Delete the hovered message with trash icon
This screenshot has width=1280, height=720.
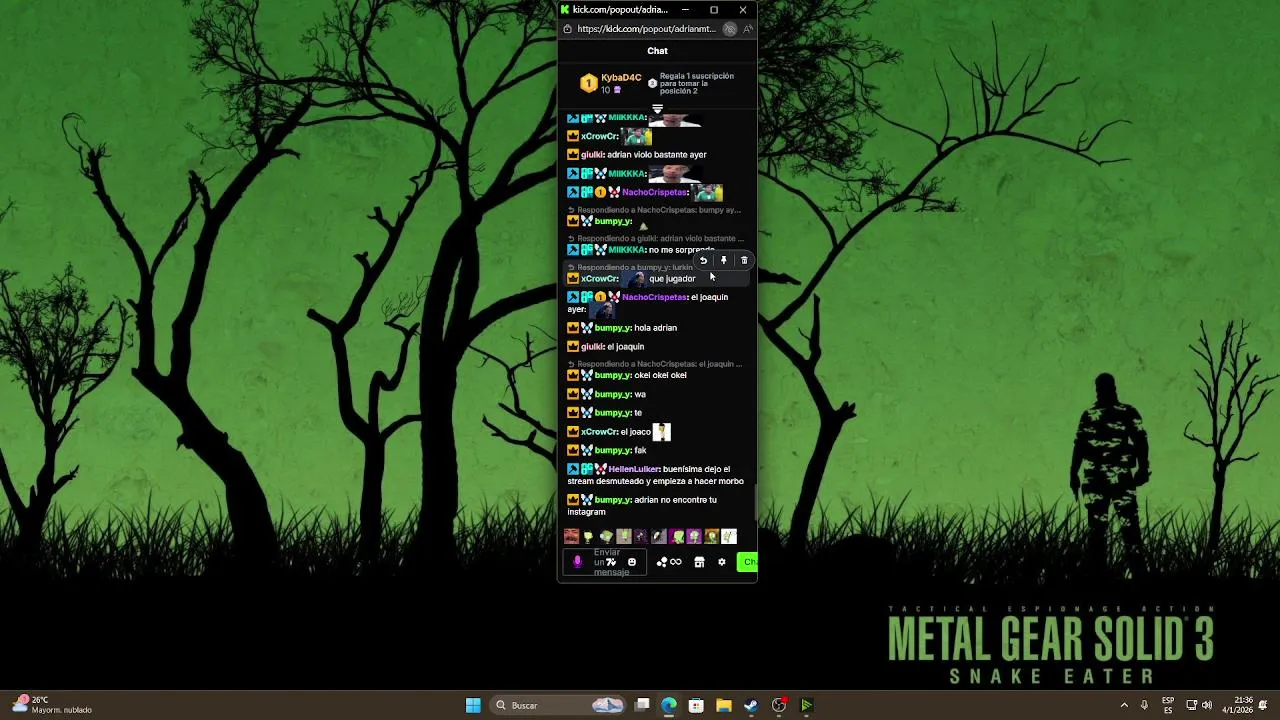(x=744, y=261)
